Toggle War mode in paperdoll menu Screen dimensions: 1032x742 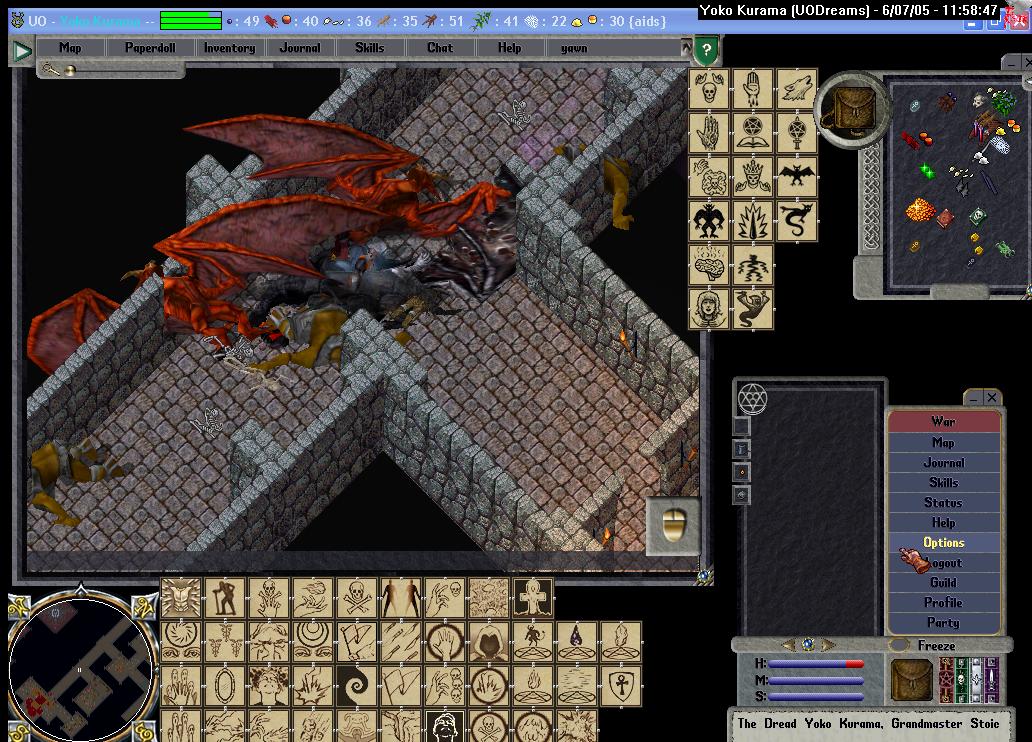point(943,422)
